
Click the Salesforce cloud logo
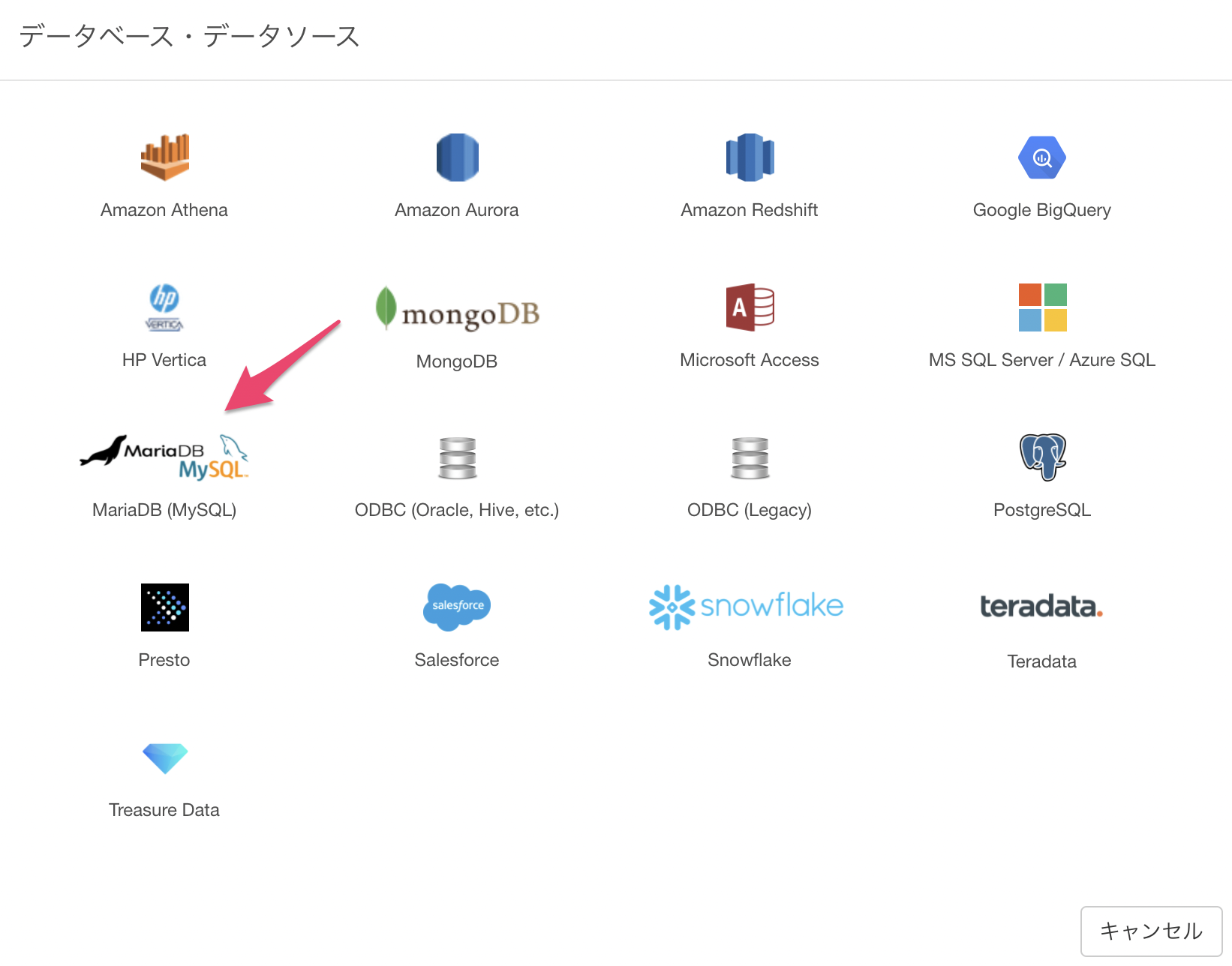pyautogui.click(x=457, y=607)
